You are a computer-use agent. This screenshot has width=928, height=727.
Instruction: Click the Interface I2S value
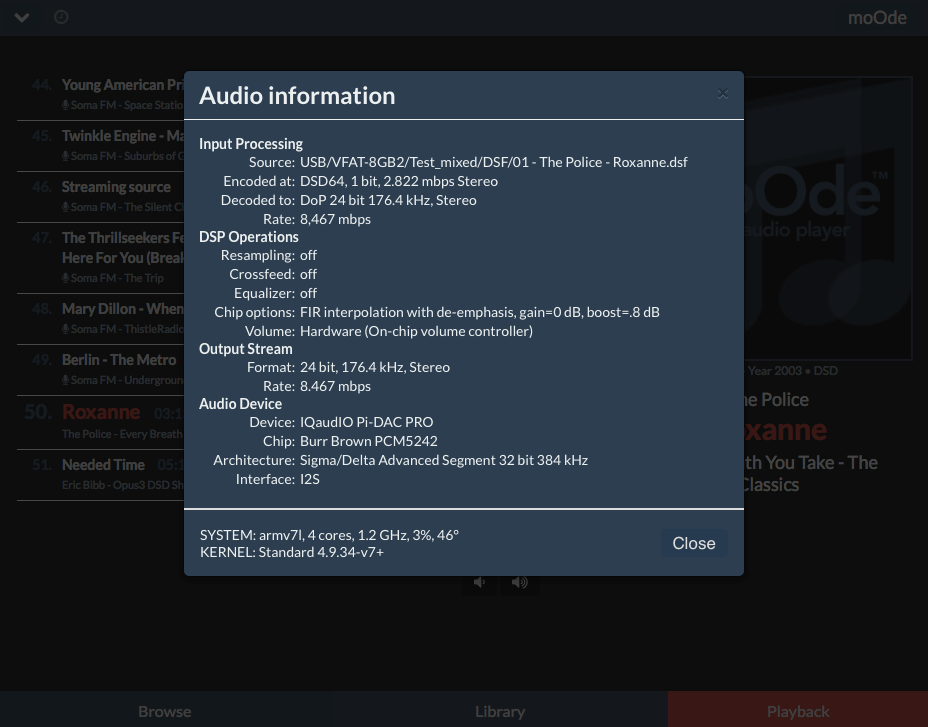(310, 479)
